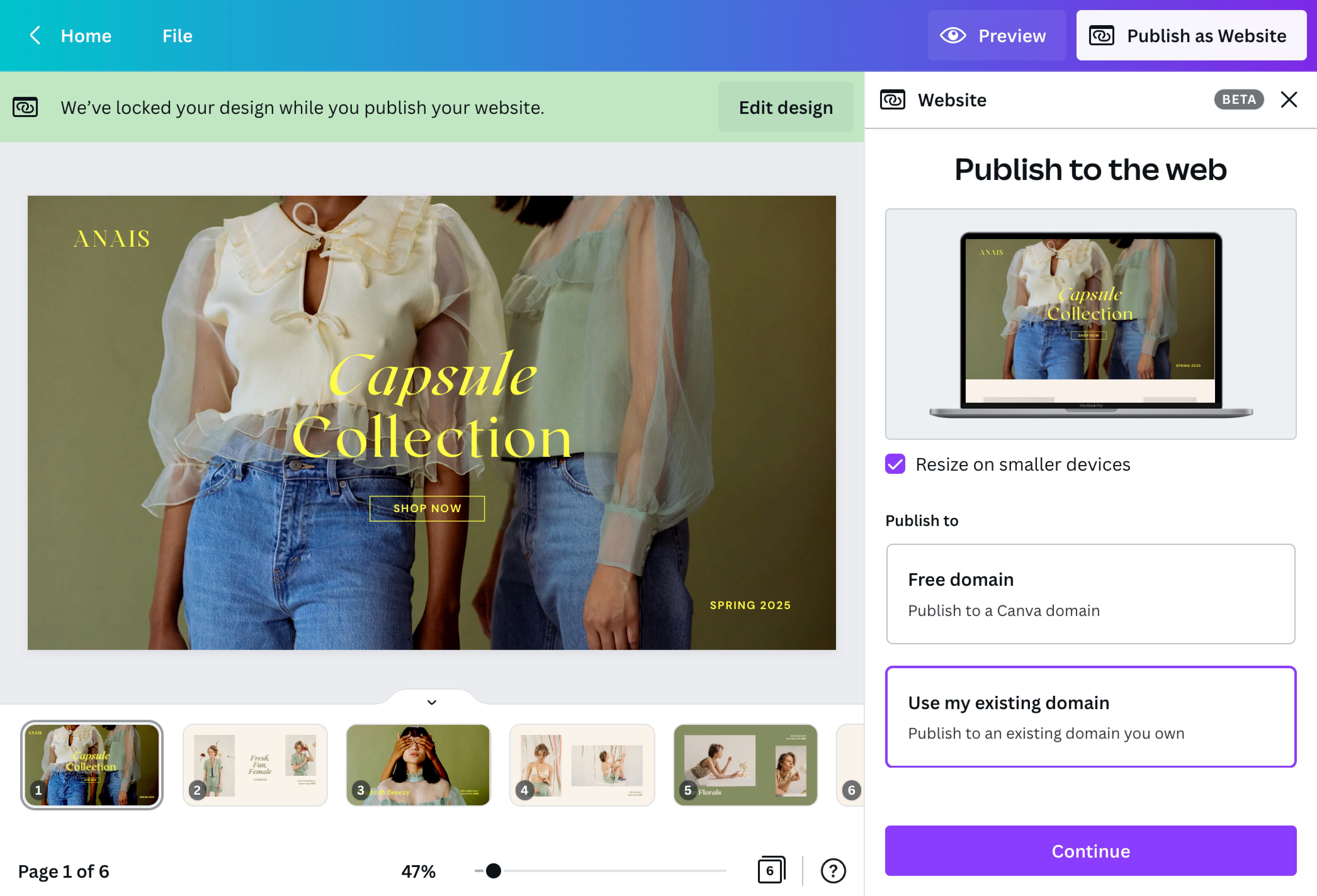Viewport: 1317px width, 896px height.
Task: Click the BETA badge in the Website panel
Action: 1239,100
